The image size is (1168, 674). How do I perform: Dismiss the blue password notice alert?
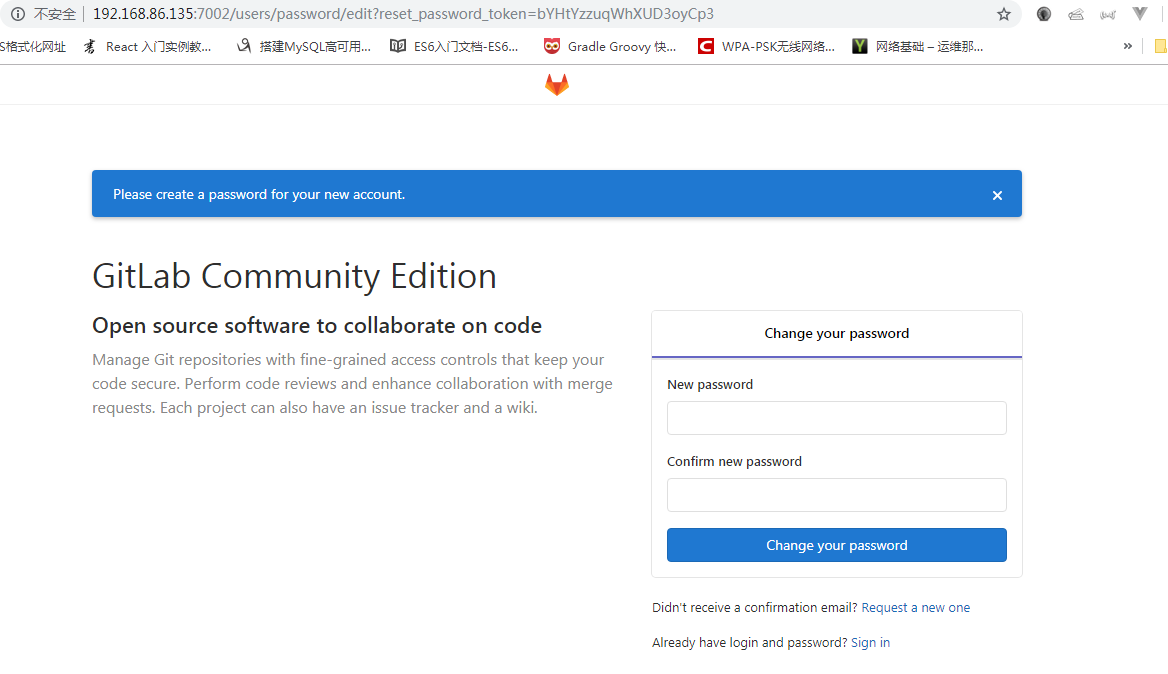[x=997, y=195]
